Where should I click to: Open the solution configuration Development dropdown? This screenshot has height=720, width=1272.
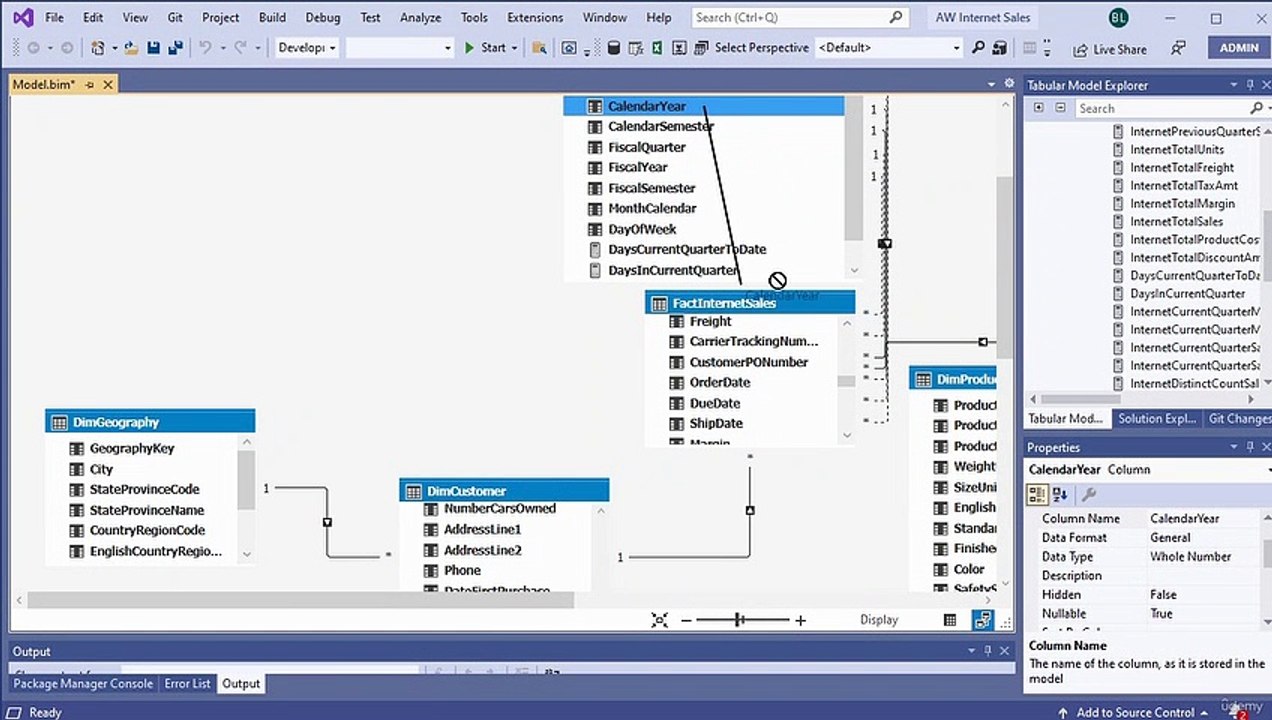click(307, 48)
